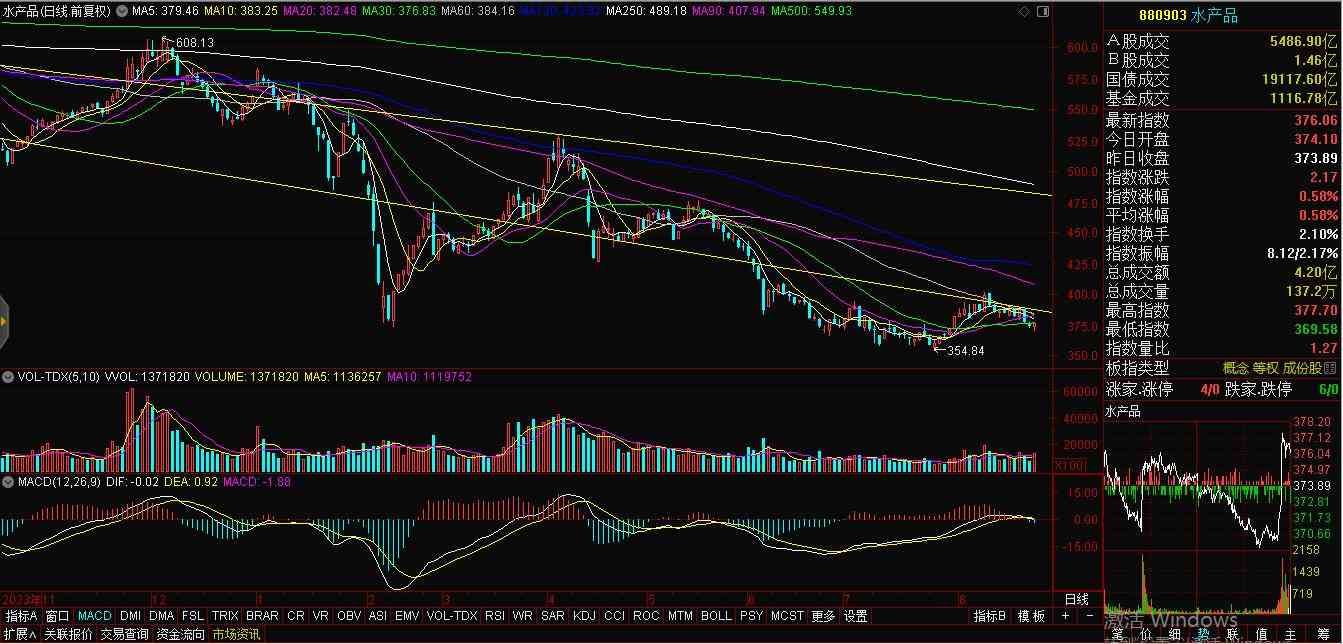This screenshot has width=1343, height=644.
Task: Click the 日线 period label
Action: [1076, 599]
